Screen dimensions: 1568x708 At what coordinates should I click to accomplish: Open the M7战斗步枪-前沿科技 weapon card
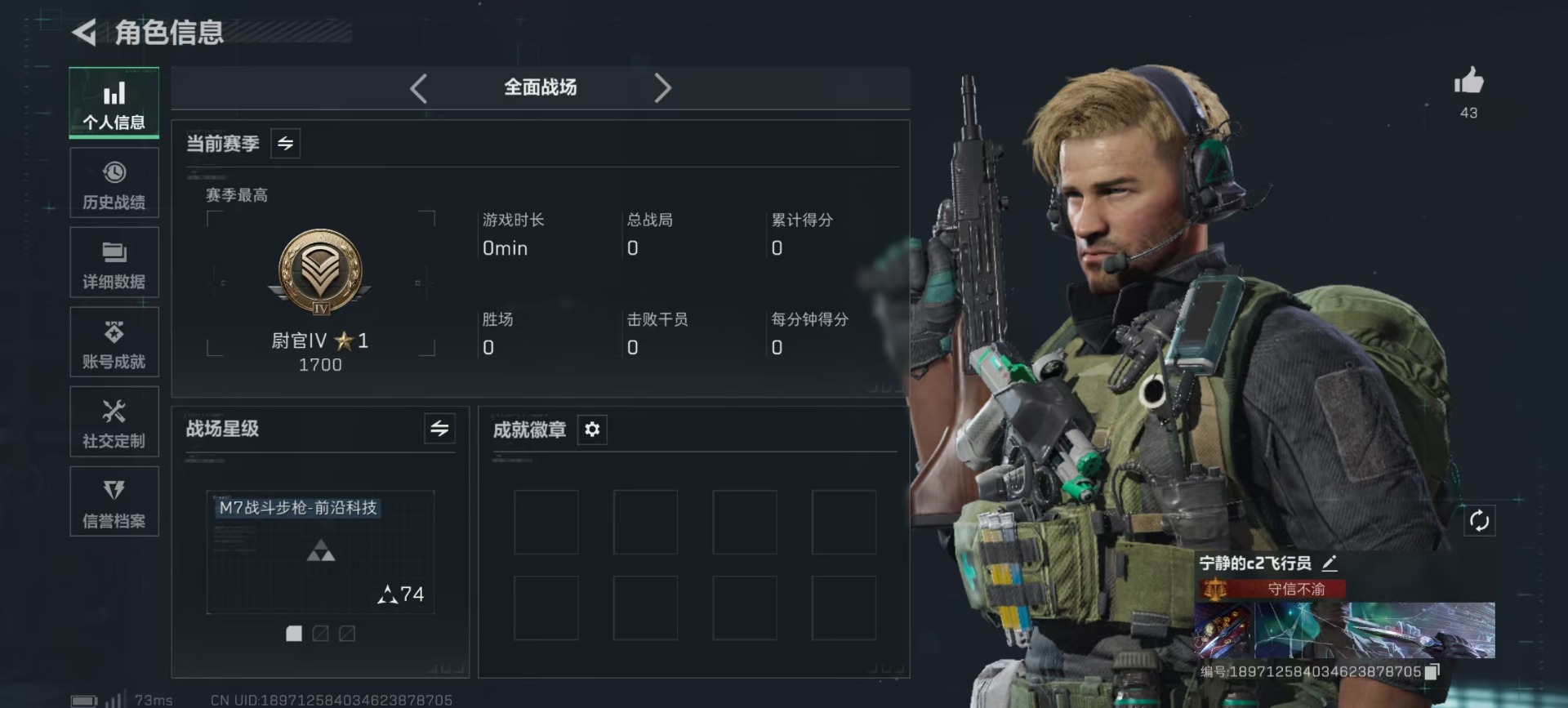[320, 552]
